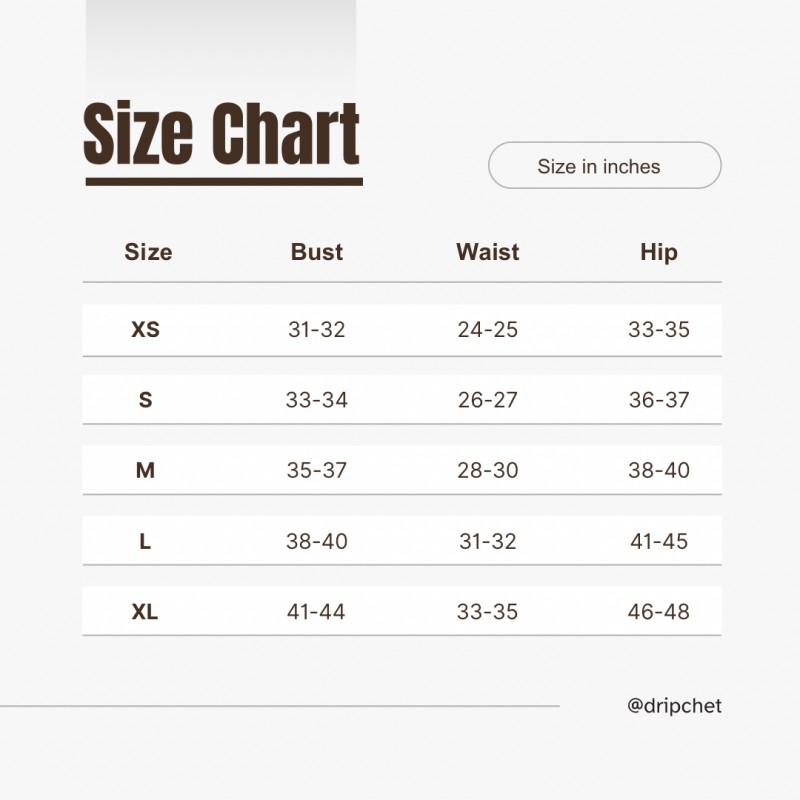This screenshot has width=800, height=800.
Task: Click the XS size row label
Action: pyautogui.click(x=146, y=329)
